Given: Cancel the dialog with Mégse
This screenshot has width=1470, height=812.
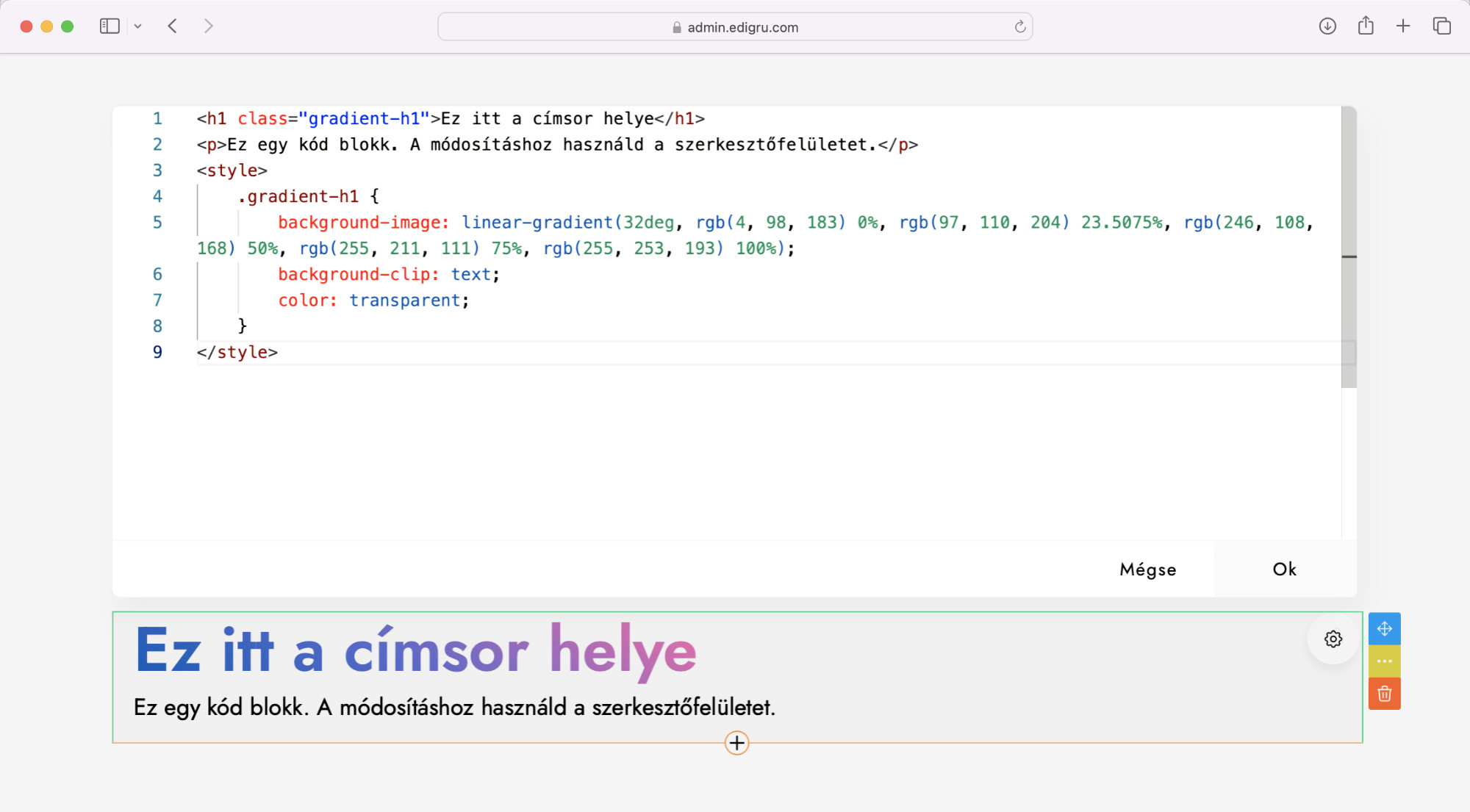Looking at the screenshot, I should click(1147, 569).
